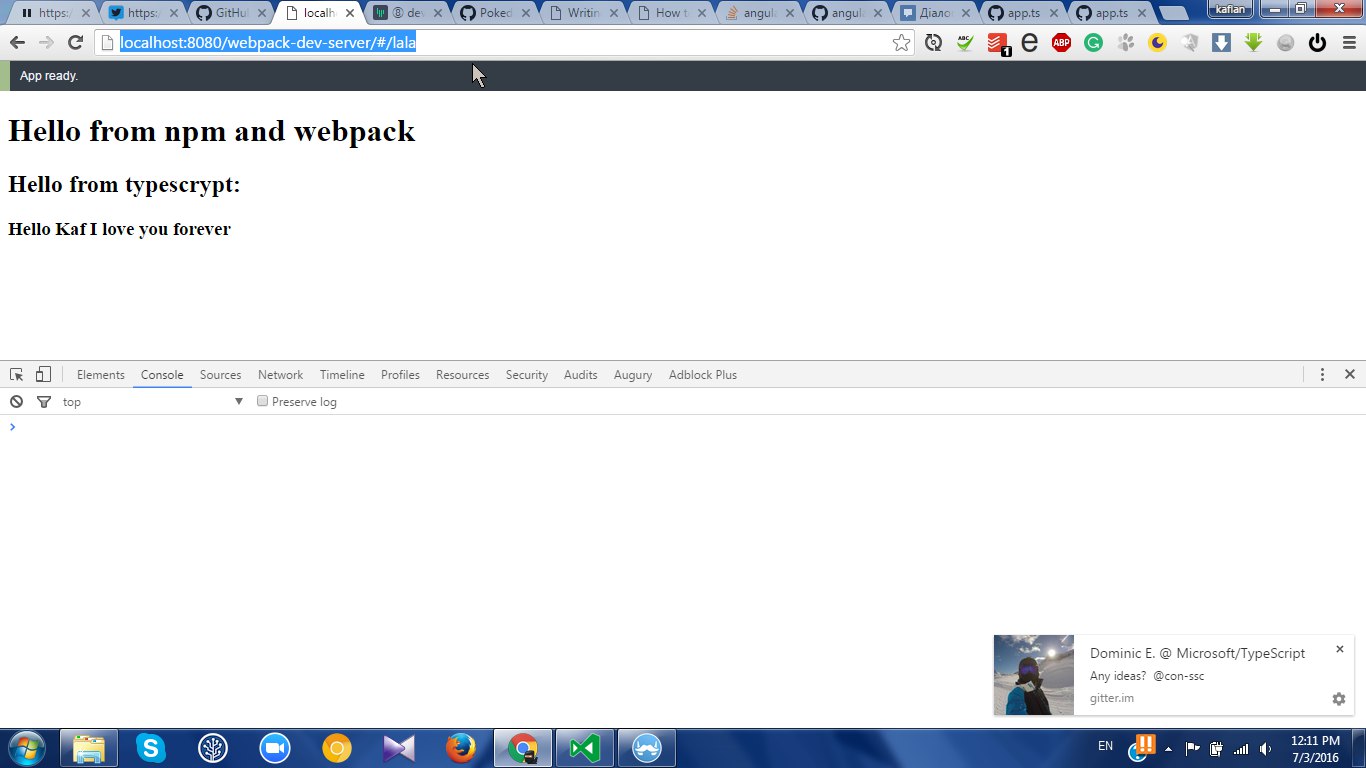The width and height of the screenshot is (1366, 768).
Task: Click the address bar URL field
Action: (504, 42)
